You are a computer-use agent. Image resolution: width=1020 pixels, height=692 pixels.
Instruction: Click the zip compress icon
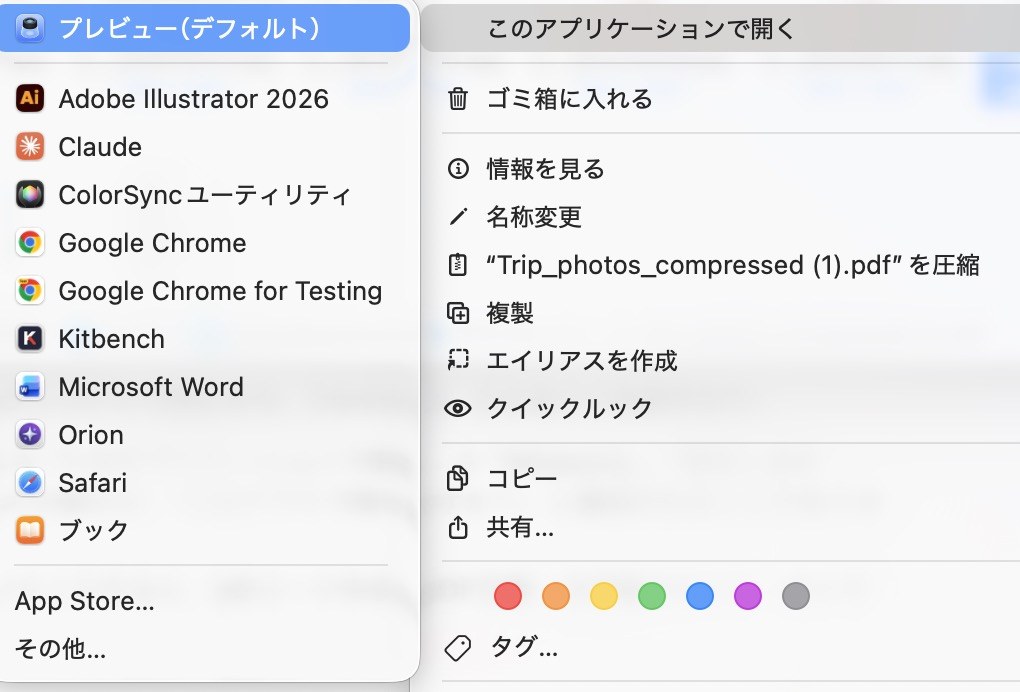(458, 265)
